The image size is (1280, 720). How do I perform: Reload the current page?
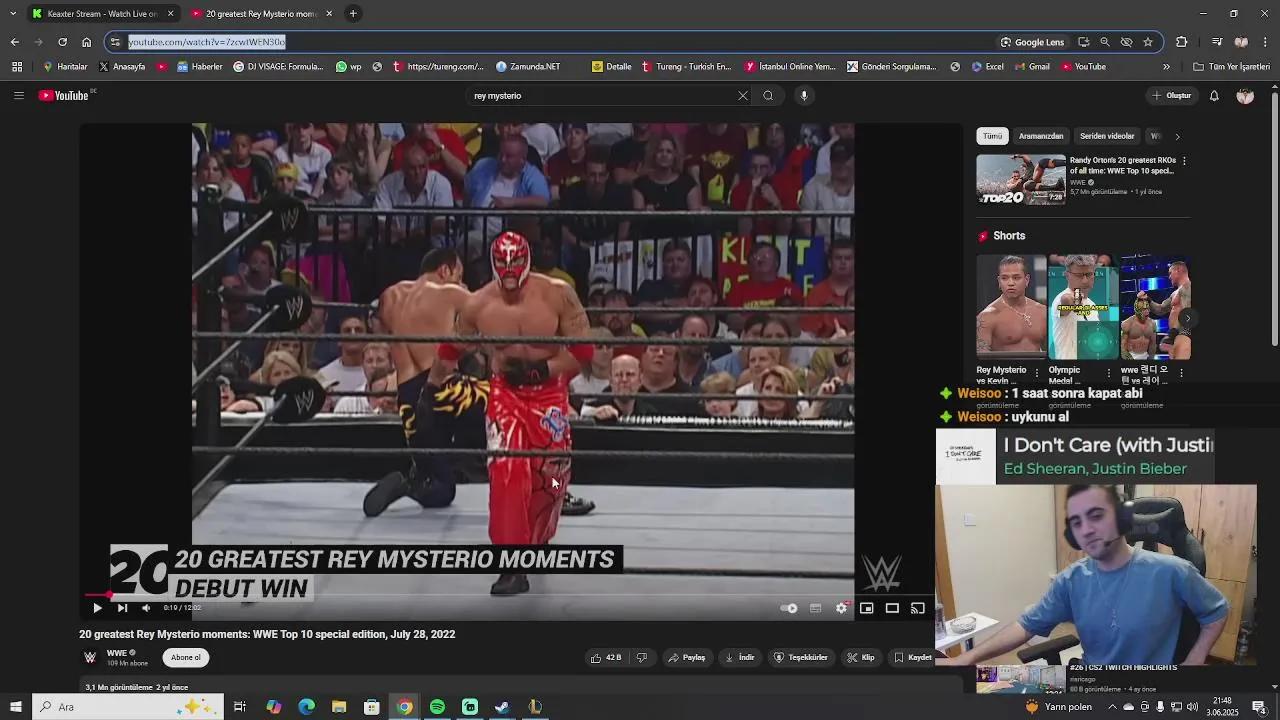(x=62, y=42)
